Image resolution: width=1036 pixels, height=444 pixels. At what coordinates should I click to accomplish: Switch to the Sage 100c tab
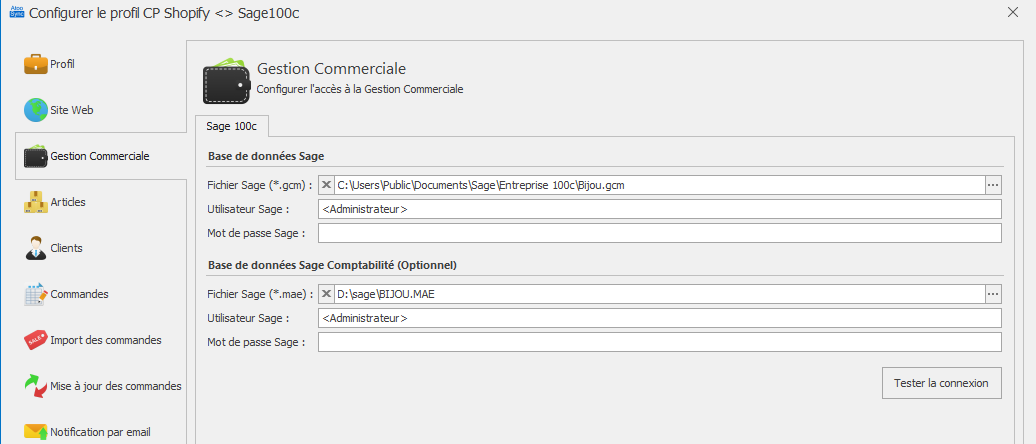[231, 126]
